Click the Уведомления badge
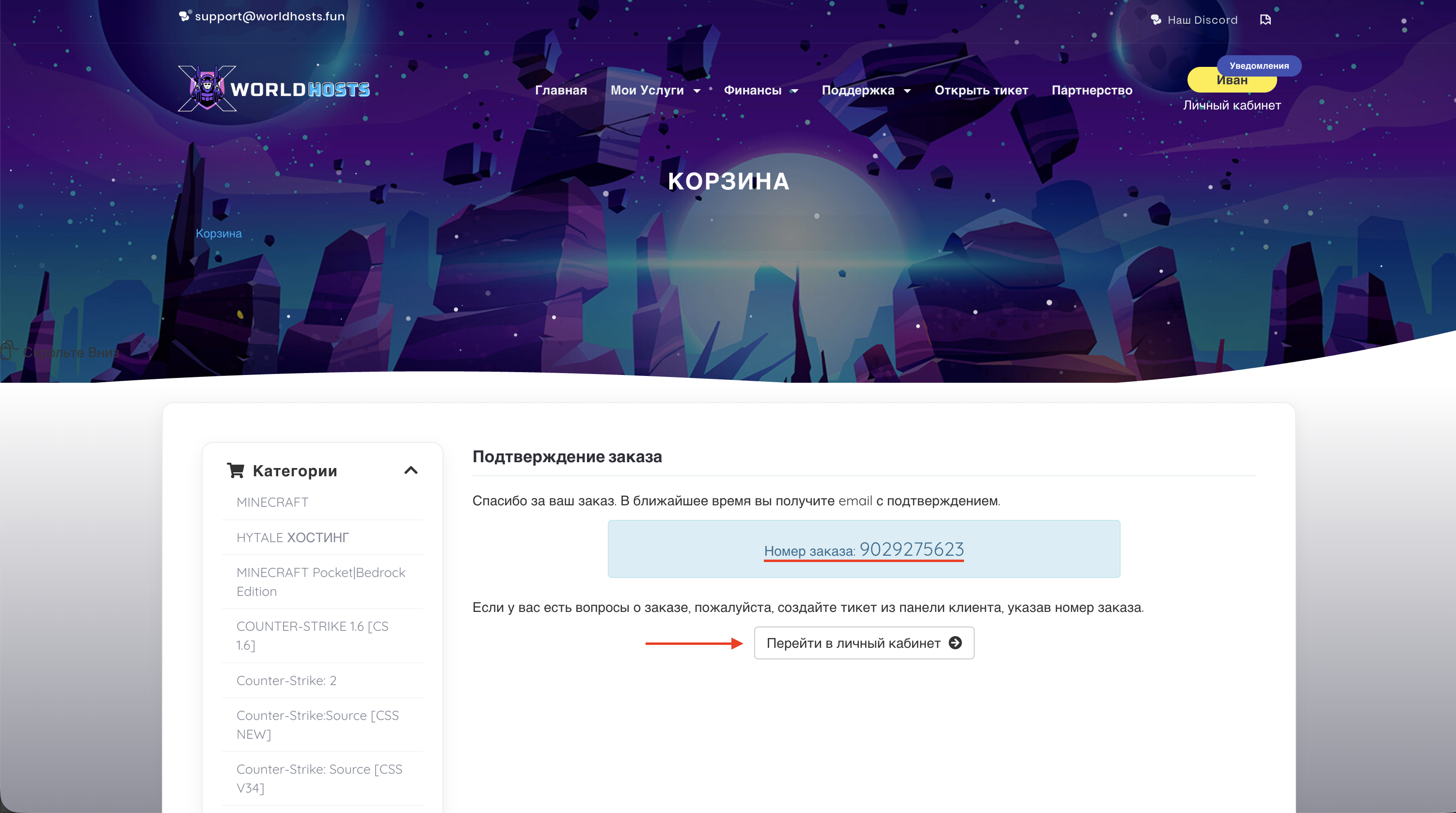This screenshot has width=1456, height=813. 1259,65
